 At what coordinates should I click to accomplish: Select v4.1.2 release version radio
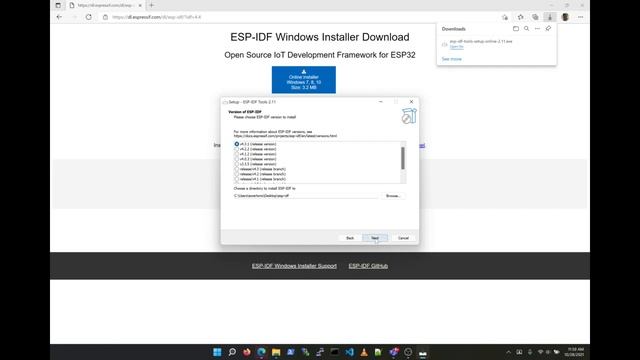click(x=237, y=154)
